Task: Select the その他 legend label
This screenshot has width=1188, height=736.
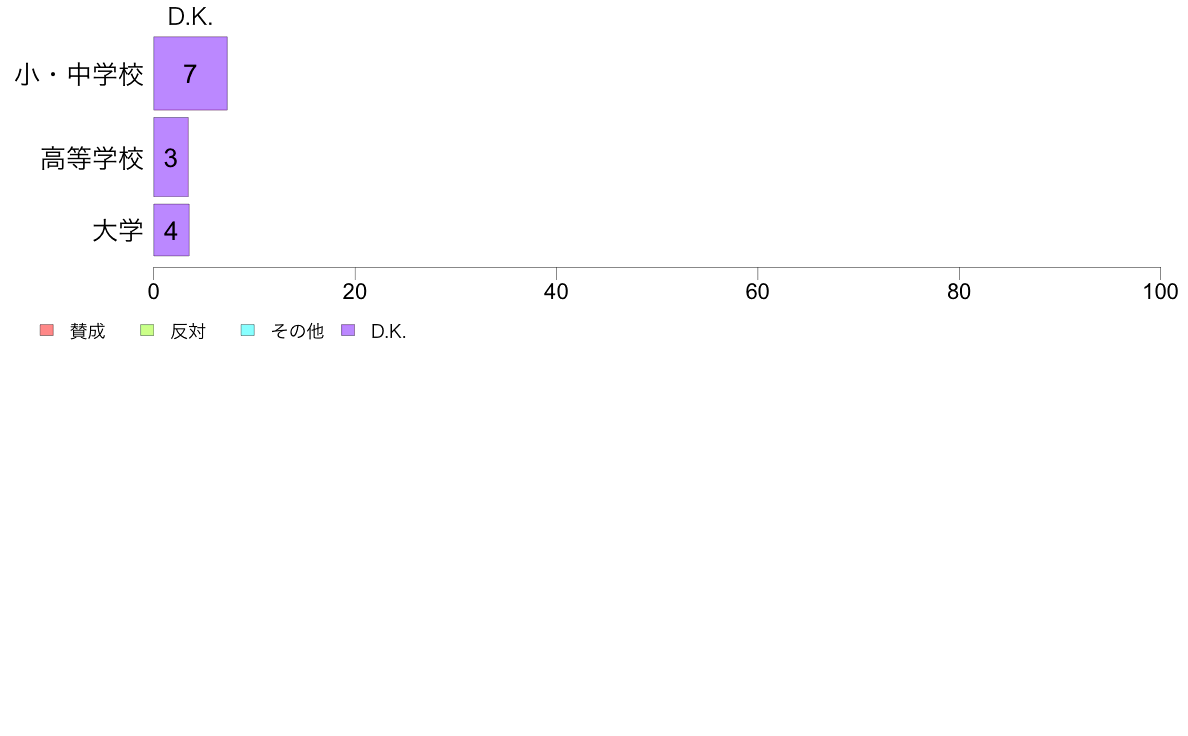Action: 297,331
